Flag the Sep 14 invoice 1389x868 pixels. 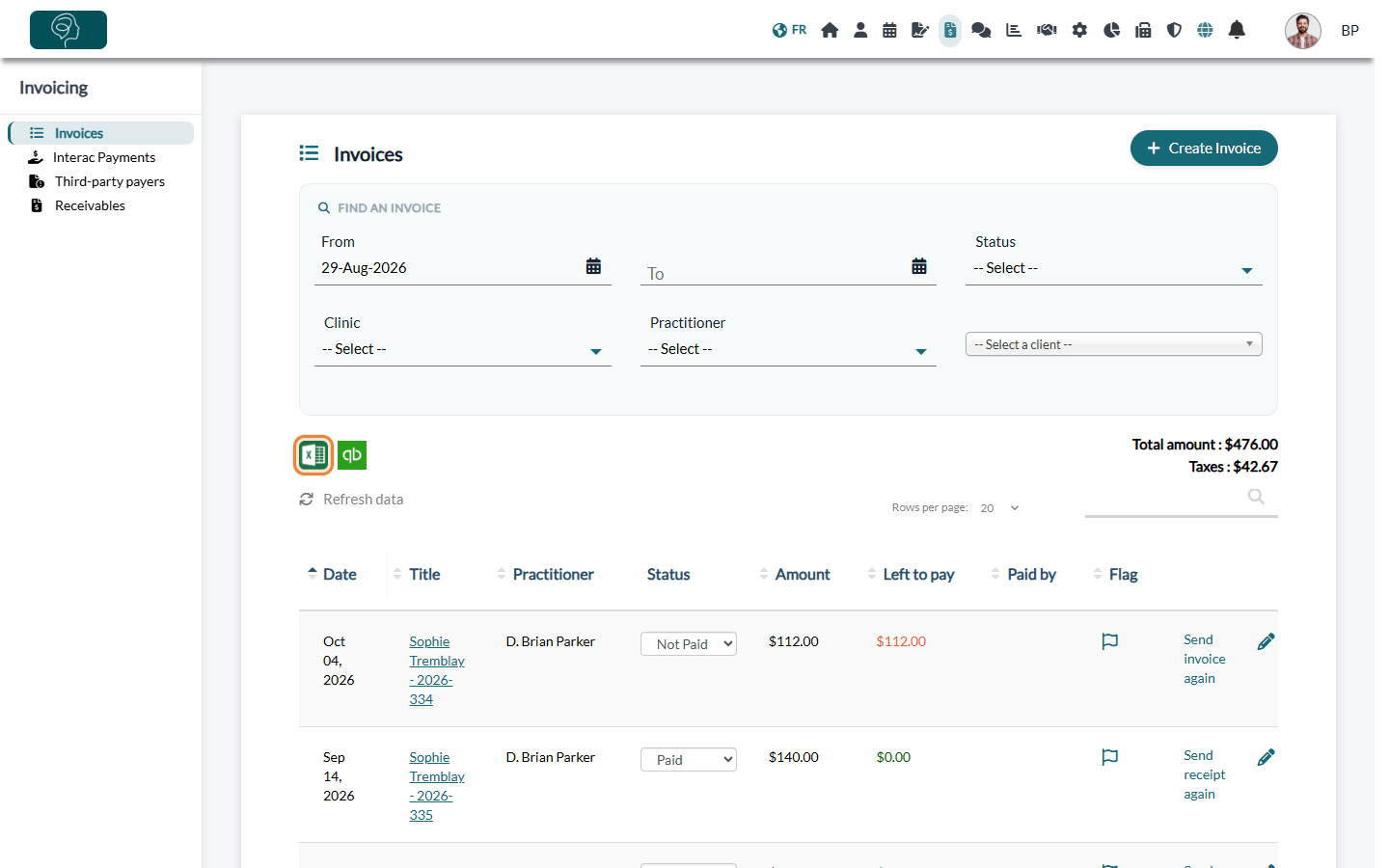click(x=1110, y=757)
